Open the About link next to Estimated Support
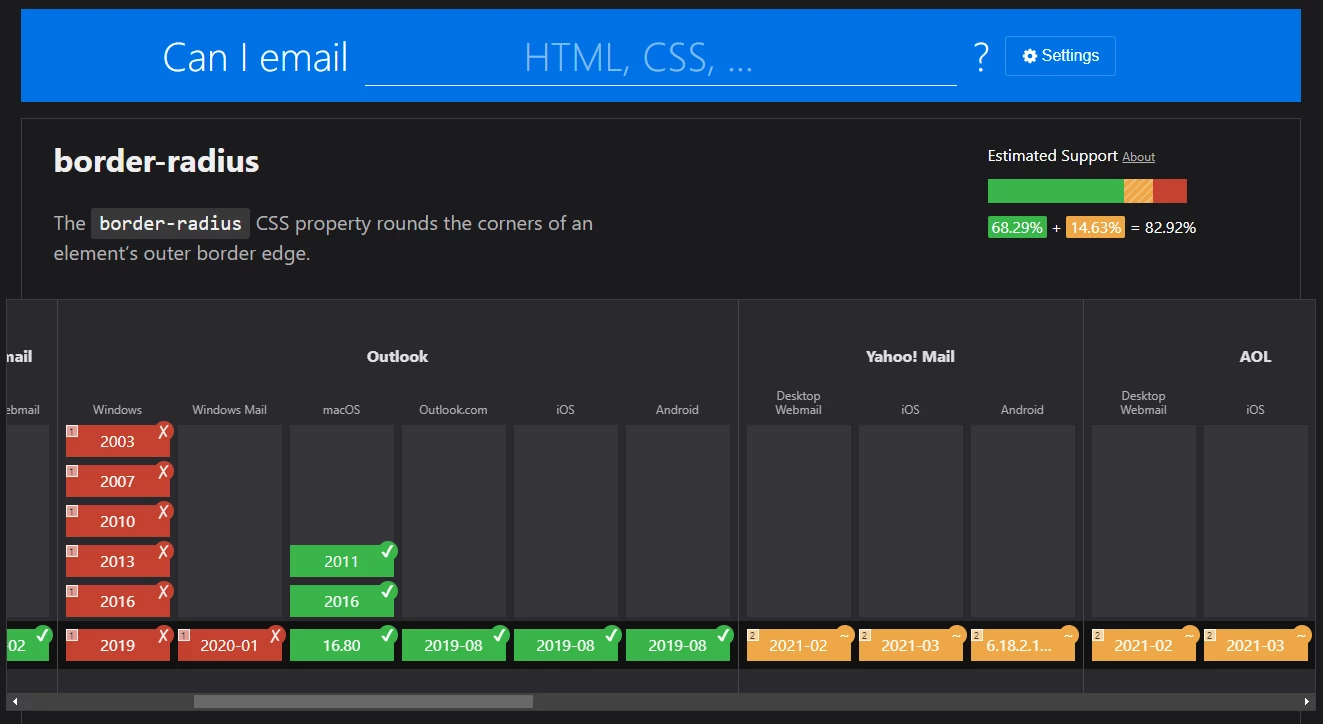This screenshot has height=724, width=1323. [1138, 157]
